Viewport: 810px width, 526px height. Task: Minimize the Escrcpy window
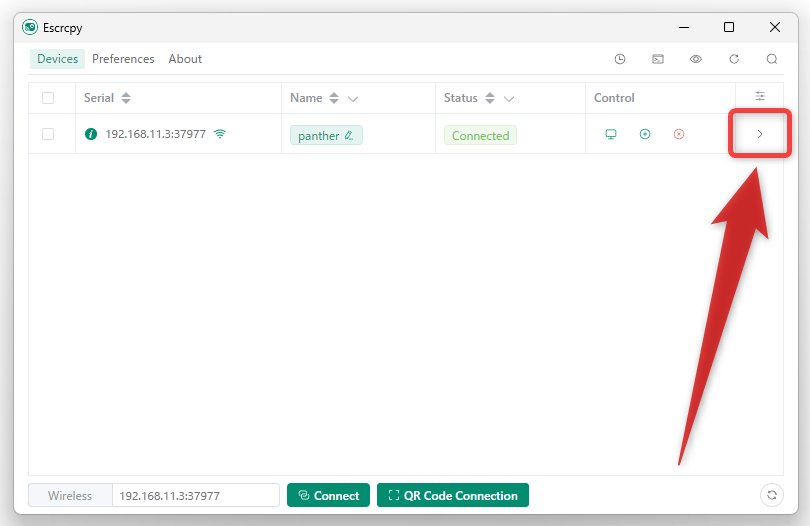(684, 27)
